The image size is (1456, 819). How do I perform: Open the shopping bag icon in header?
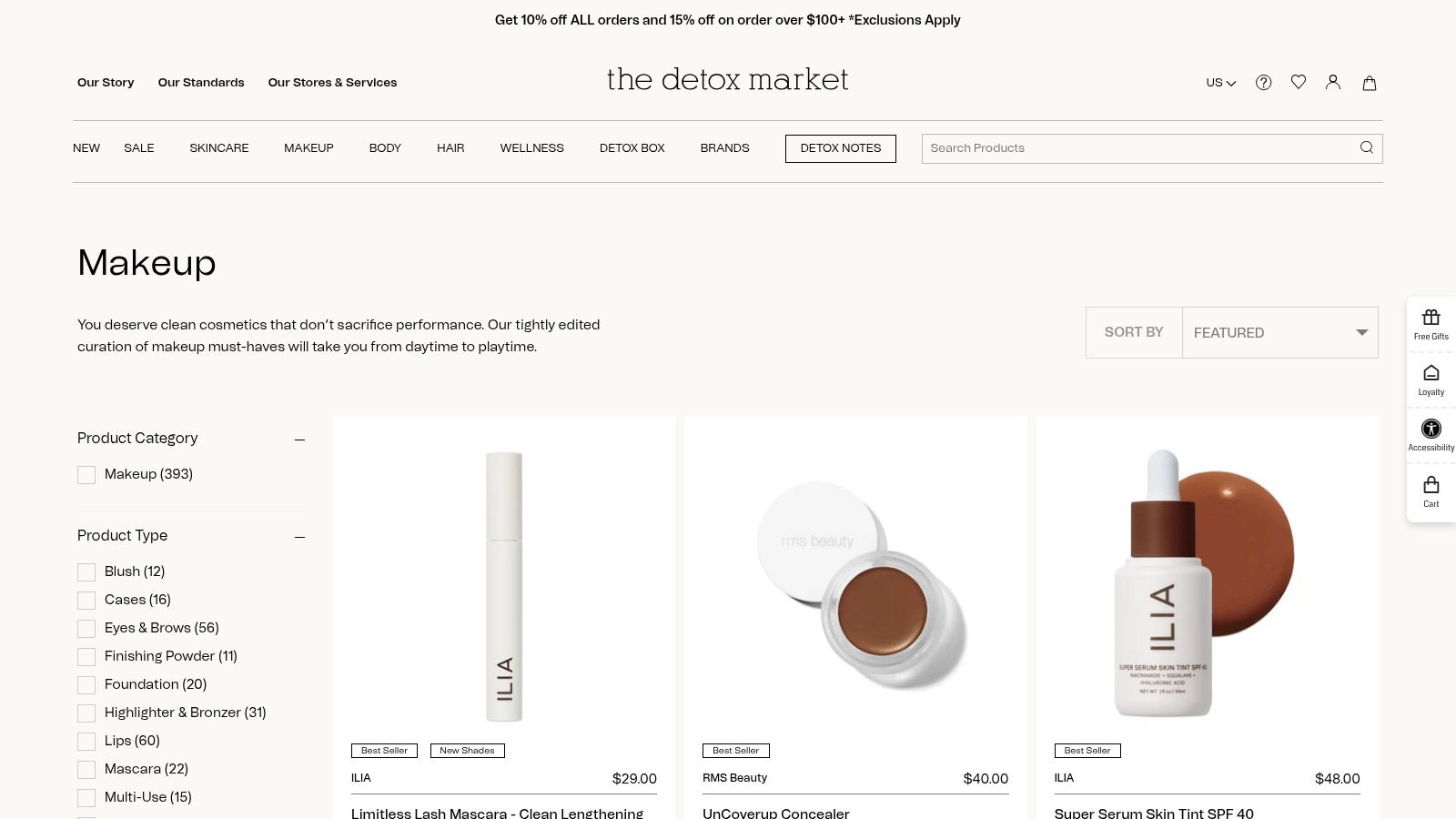[1369, 83]
